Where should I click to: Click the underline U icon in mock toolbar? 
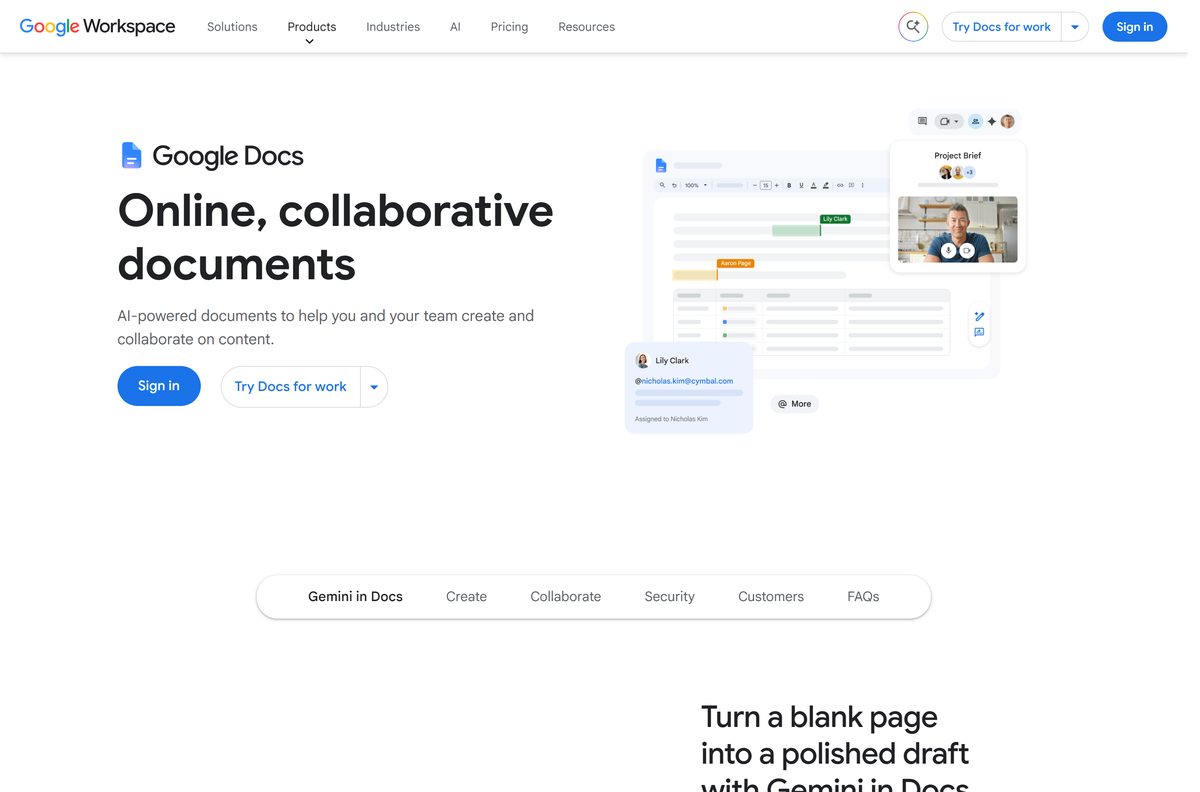801,185
